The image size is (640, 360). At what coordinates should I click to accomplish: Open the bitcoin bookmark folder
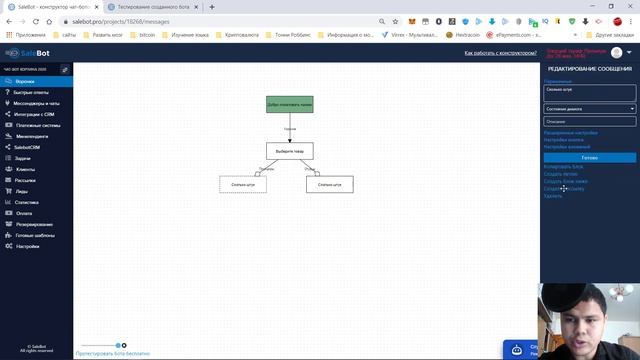point(143,35)
